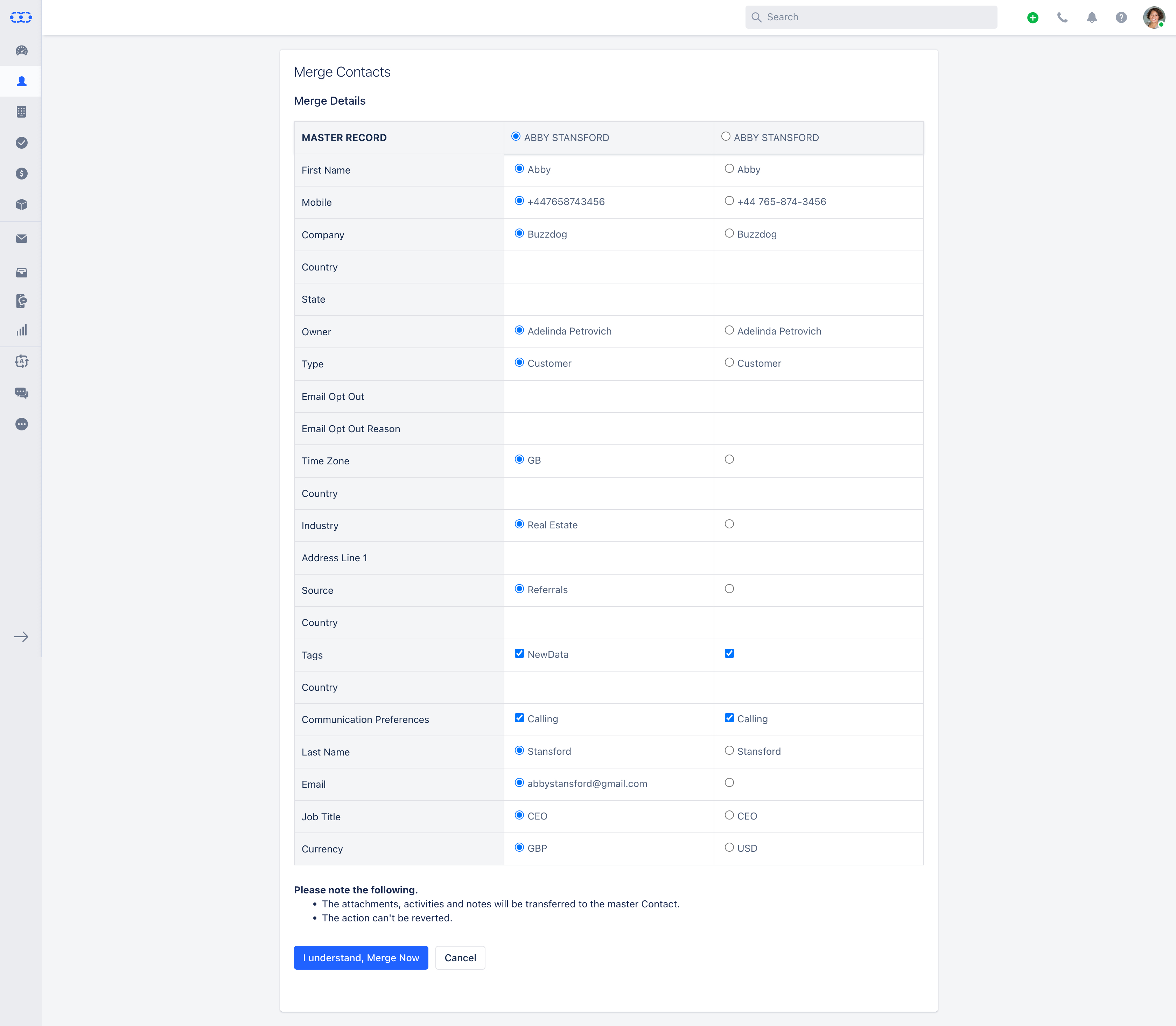Image resolution: width=1176 pixels, height=1026 pixels.
Task: Select GB time zone radio
Action: (519, 459)
